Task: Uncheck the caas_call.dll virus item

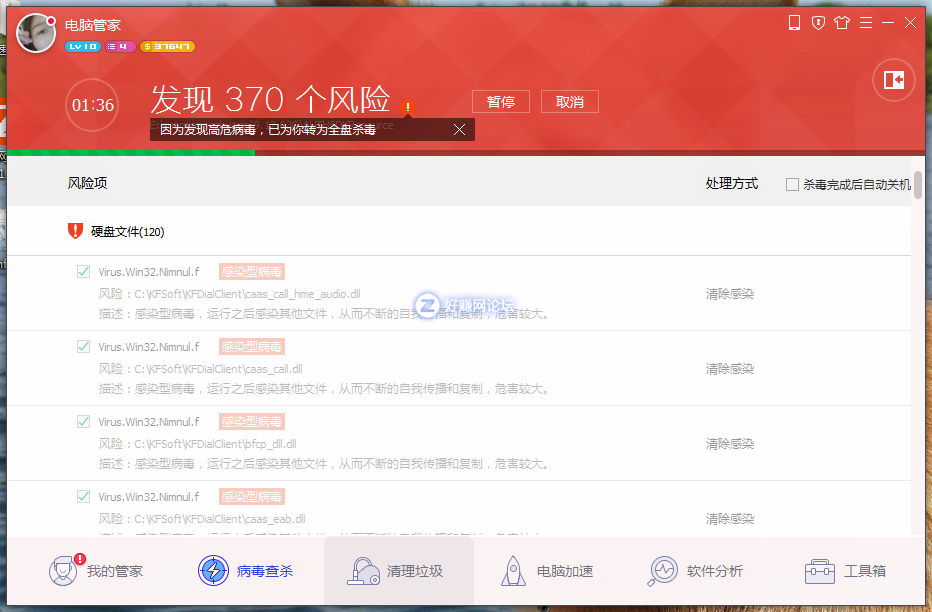Action: pyautogui.click(x=83, y=346)
